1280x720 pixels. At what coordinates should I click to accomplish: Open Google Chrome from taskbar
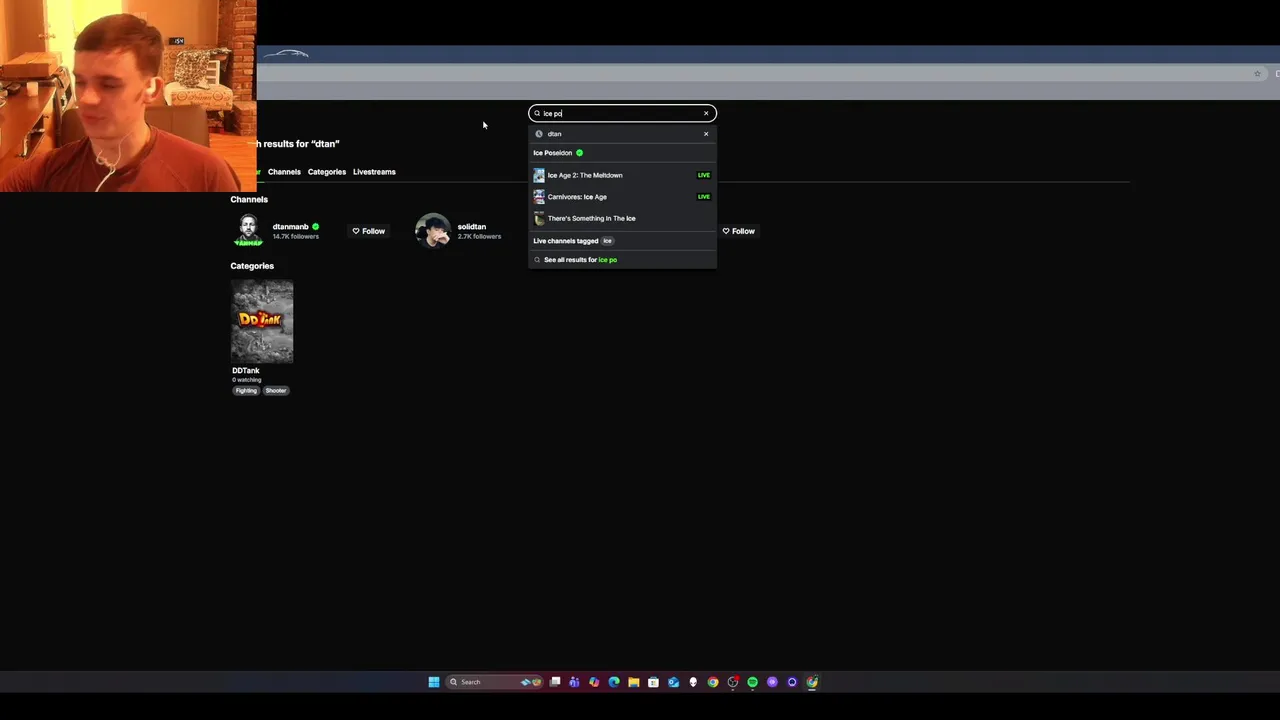pyautogui.click(x=713, y=682)
